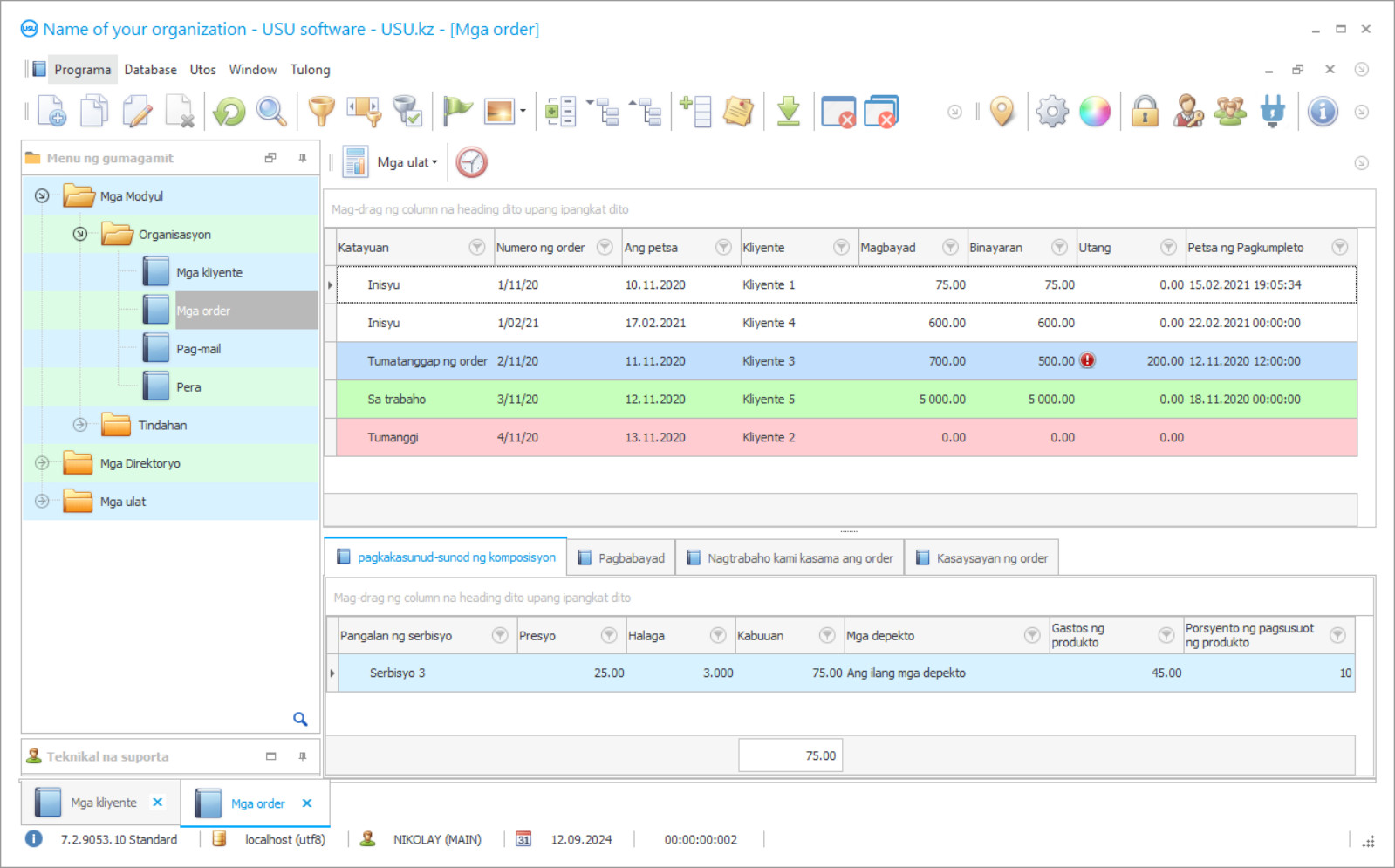
Task: Open search with the magnifier toolbar icon
Action: [x=271, y=112]
